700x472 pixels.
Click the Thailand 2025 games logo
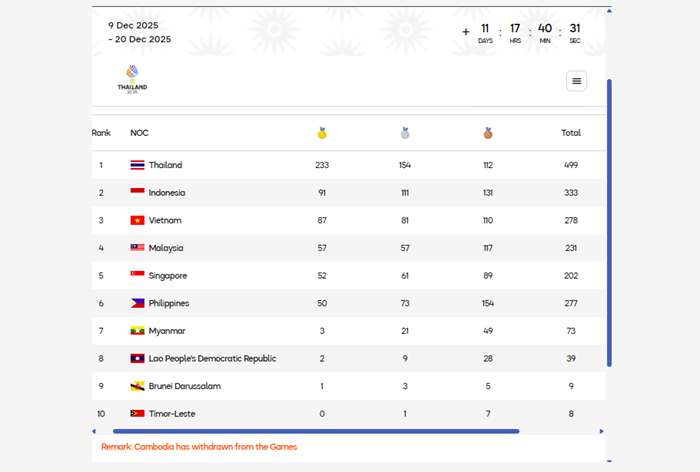tap(132, 78)
